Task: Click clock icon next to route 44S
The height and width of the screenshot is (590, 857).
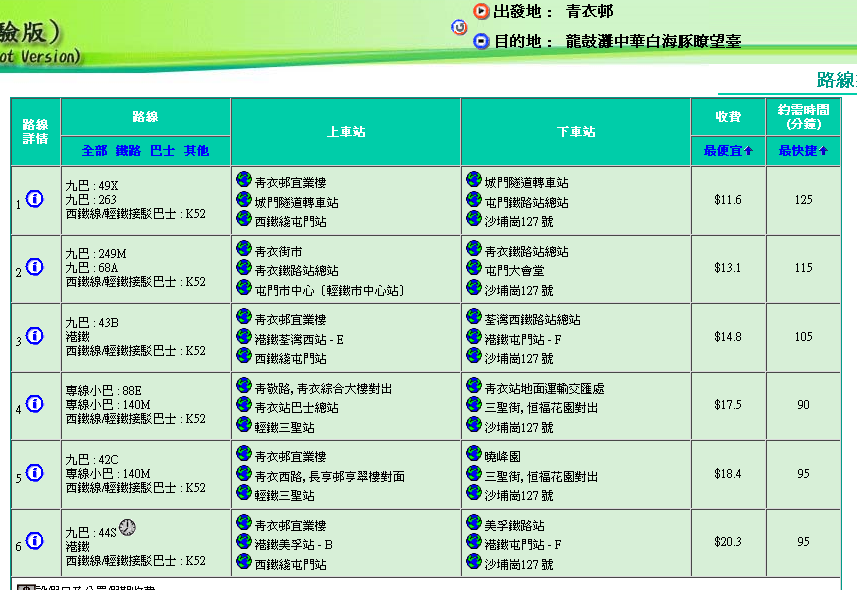Action: coord(127,527)
